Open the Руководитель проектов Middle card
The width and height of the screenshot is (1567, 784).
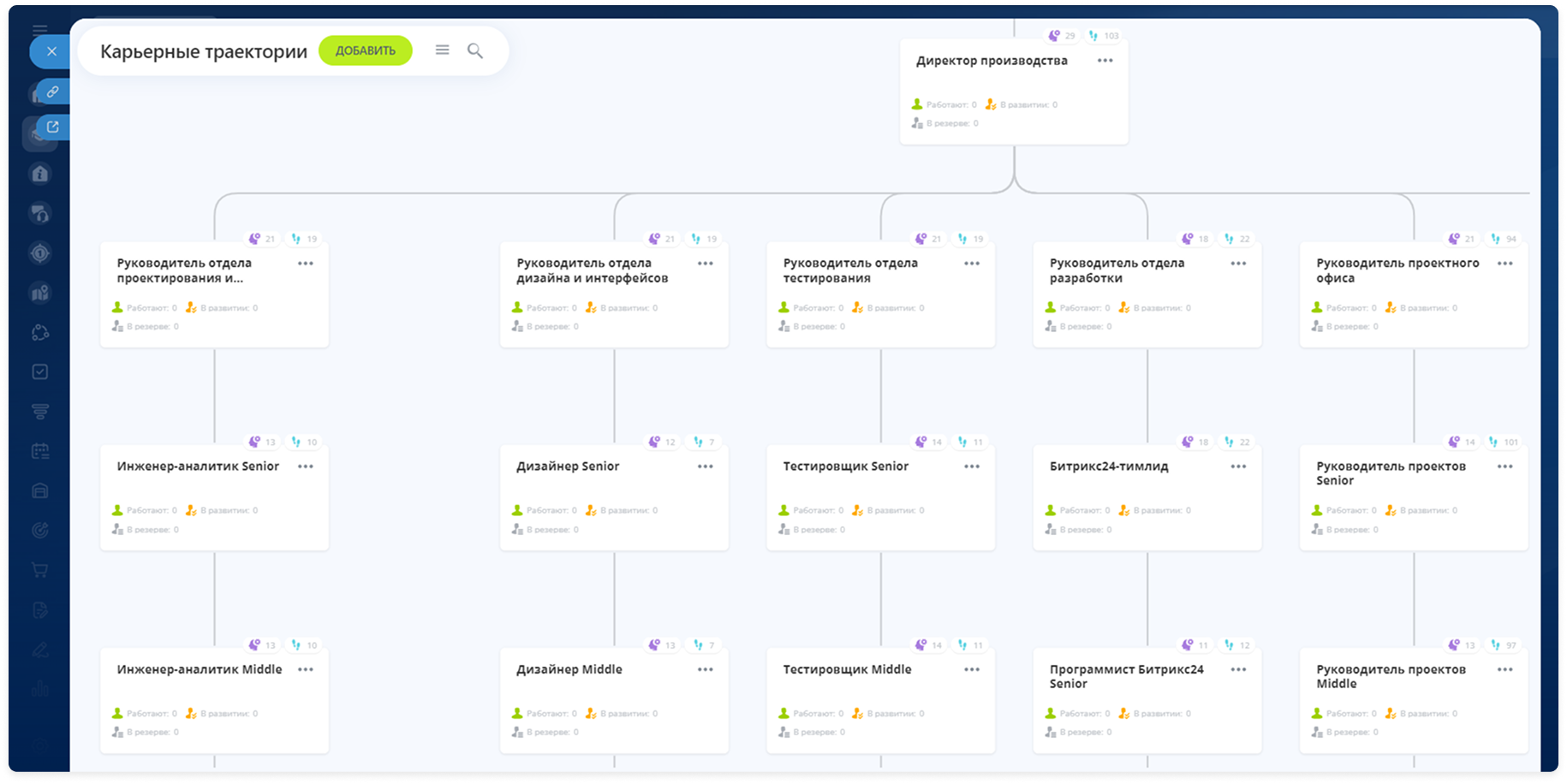coord(1414,700)
